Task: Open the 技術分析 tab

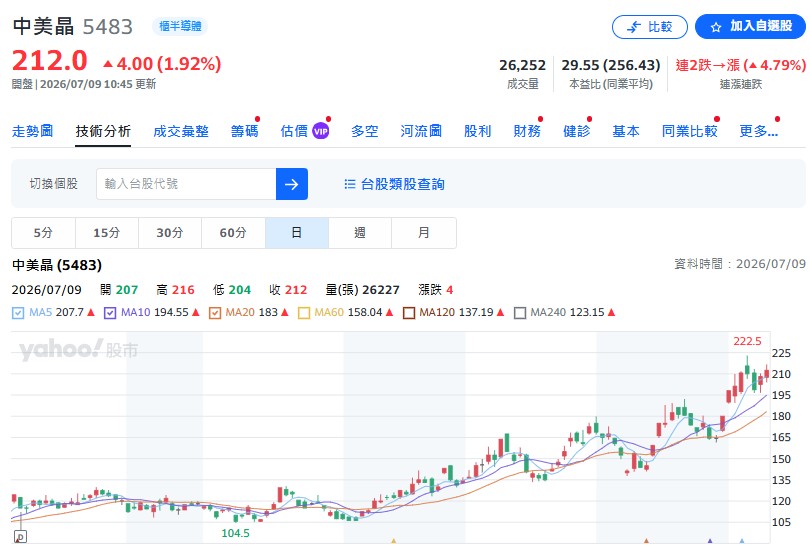Action: pyautogui.click(x=103, y=131)
